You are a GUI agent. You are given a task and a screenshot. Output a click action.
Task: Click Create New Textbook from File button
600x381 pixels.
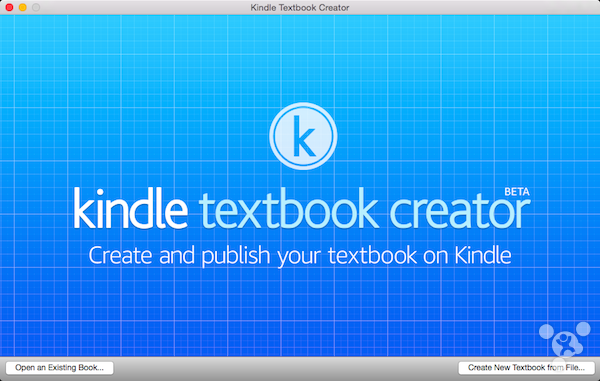526,368
